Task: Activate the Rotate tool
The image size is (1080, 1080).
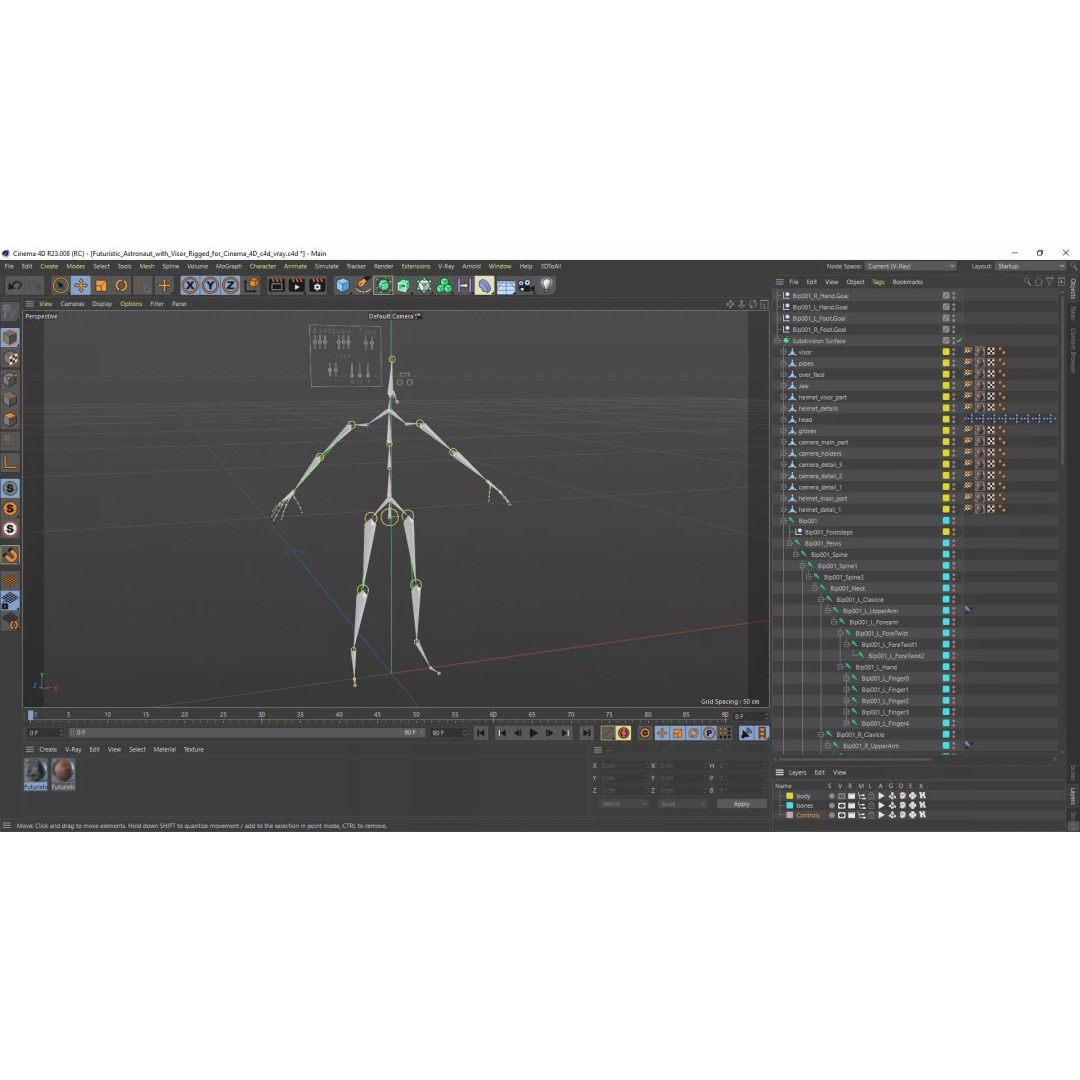Action: click(121, 285)
